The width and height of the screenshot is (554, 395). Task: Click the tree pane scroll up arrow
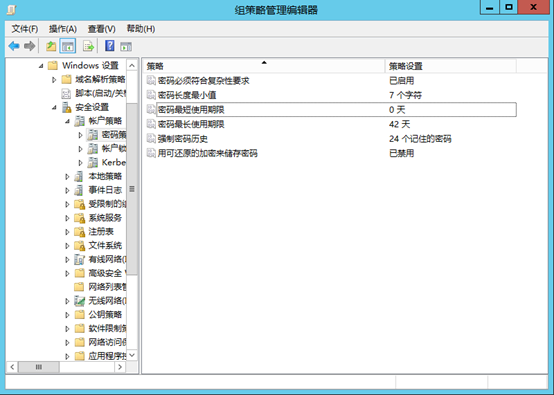coord(132,66)
